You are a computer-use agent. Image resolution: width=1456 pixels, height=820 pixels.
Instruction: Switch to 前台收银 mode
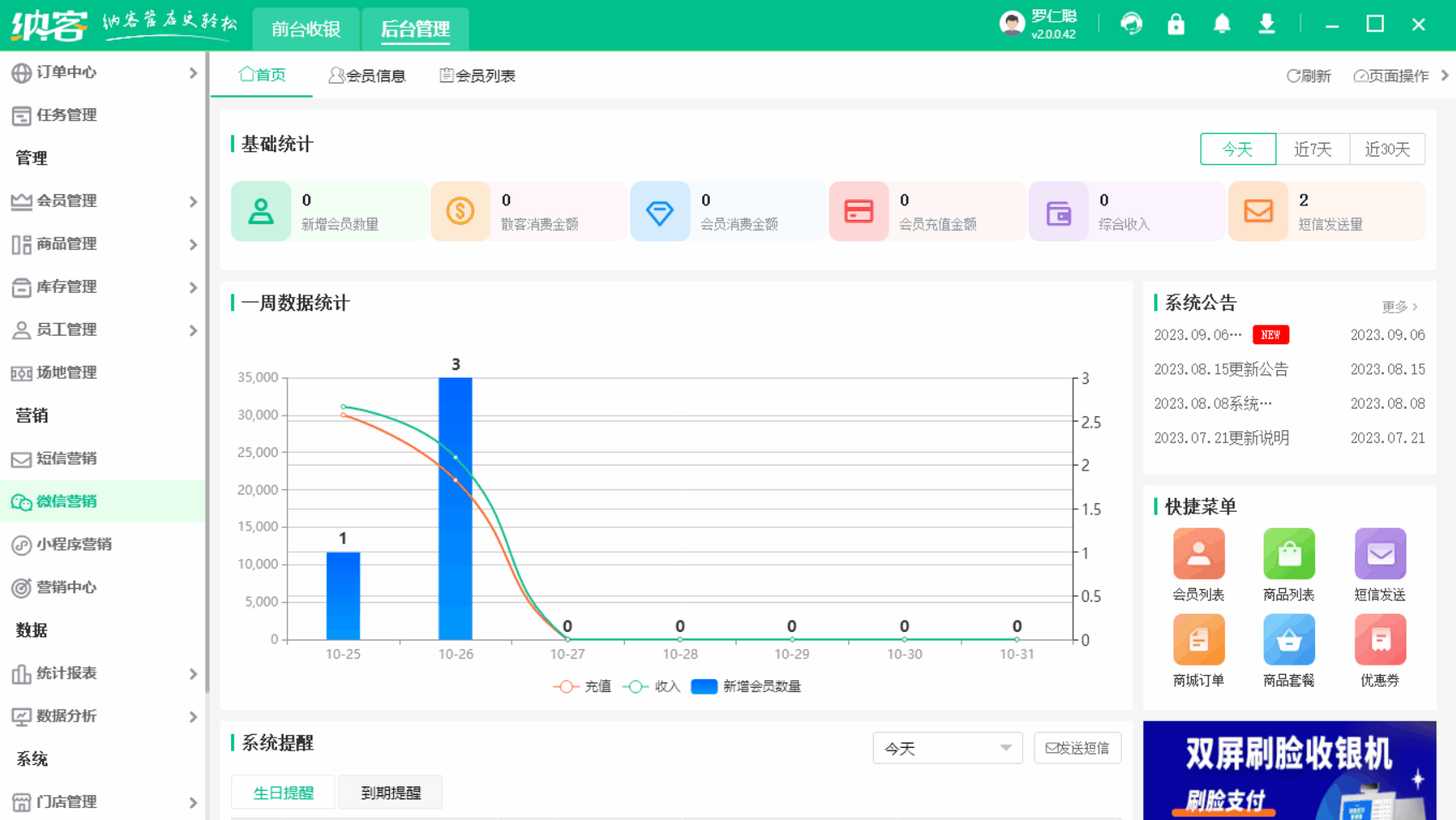point(306,28)
